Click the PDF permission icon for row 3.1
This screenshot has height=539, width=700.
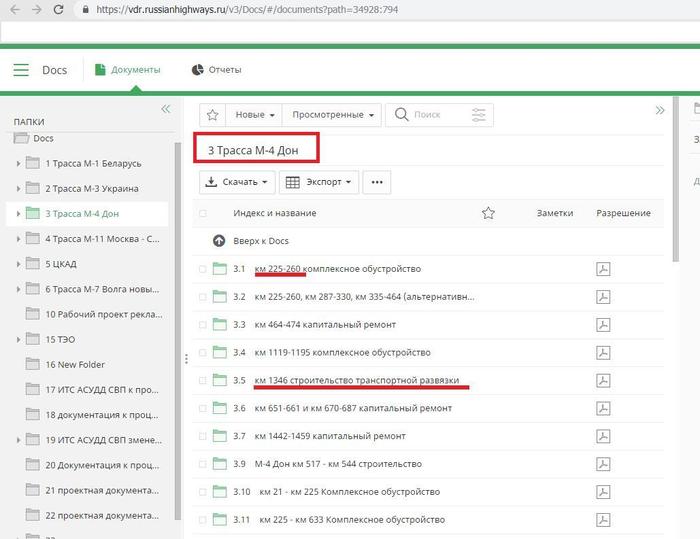603,269
